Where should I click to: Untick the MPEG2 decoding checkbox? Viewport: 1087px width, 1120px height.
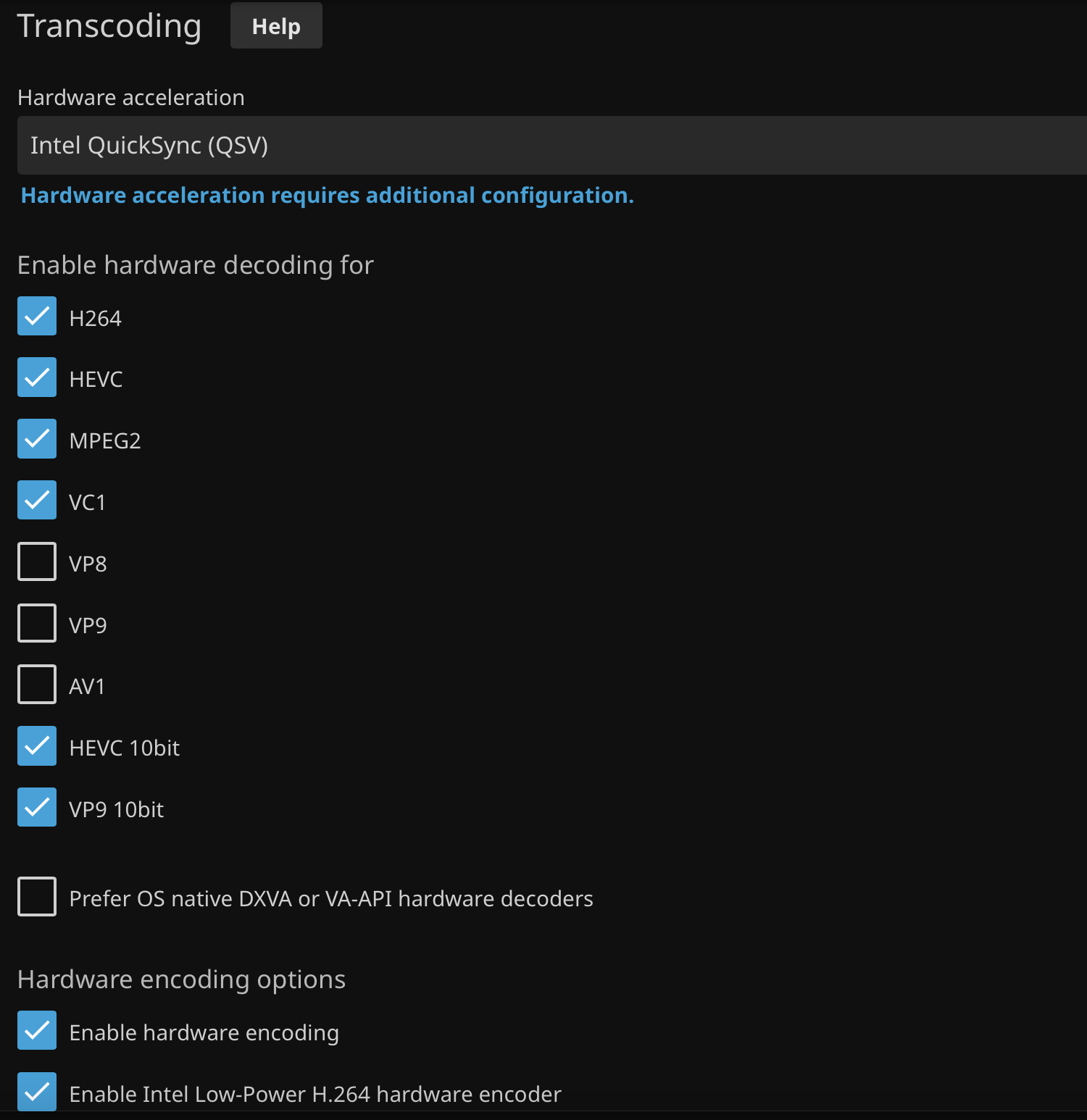tap(37, 439)
